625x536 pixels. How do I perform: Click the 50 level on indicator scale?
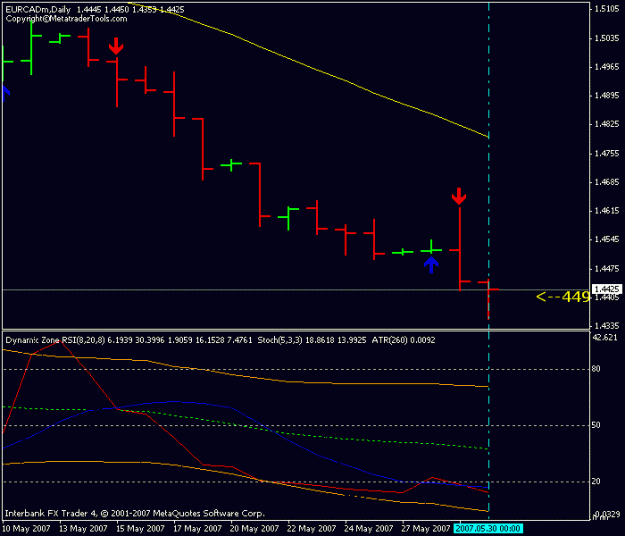(x=596, y=425)
